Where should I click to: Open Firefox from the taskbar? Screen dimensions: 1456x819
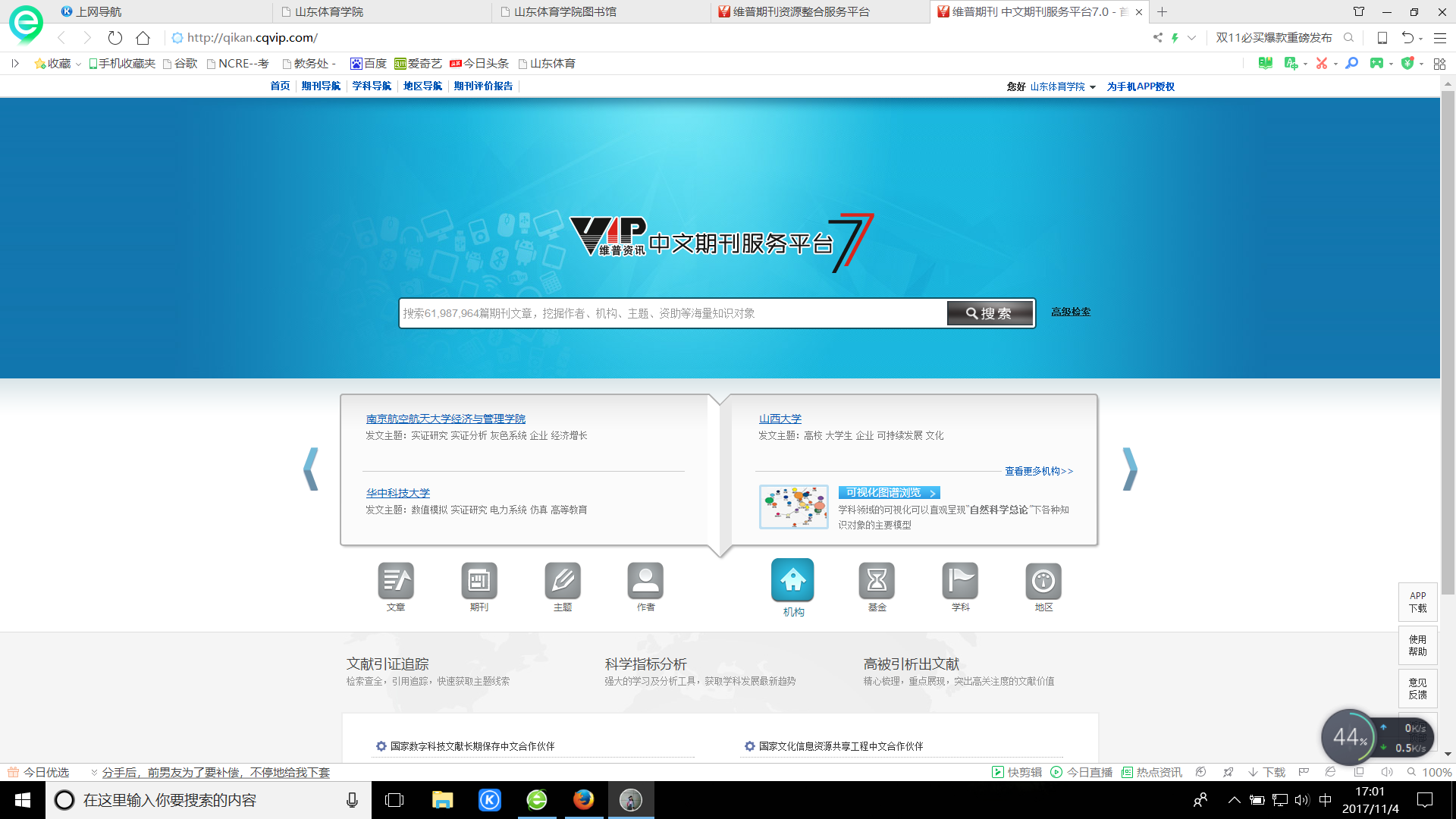(583, 800)
